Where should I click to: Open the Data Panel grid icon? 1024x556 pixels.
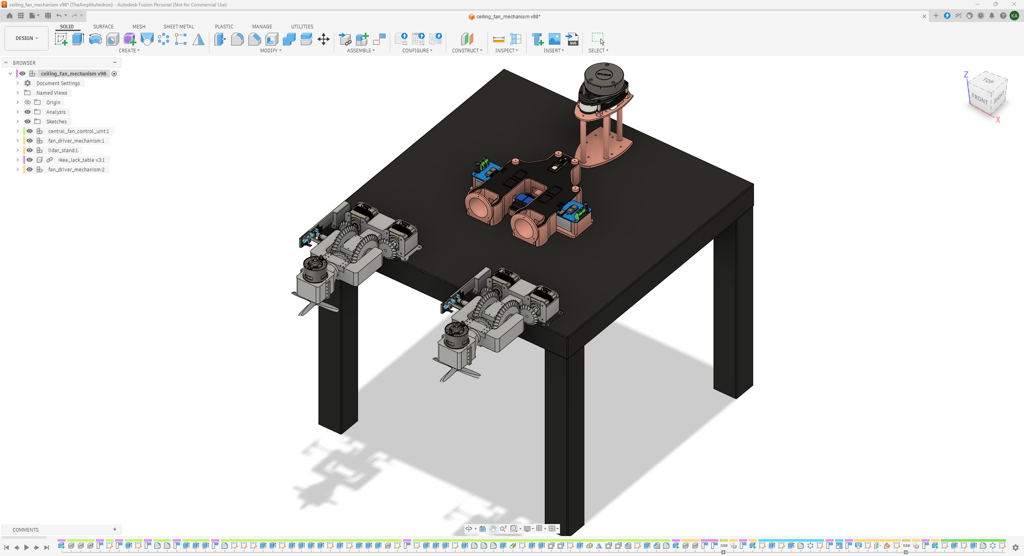coord(20,16)
